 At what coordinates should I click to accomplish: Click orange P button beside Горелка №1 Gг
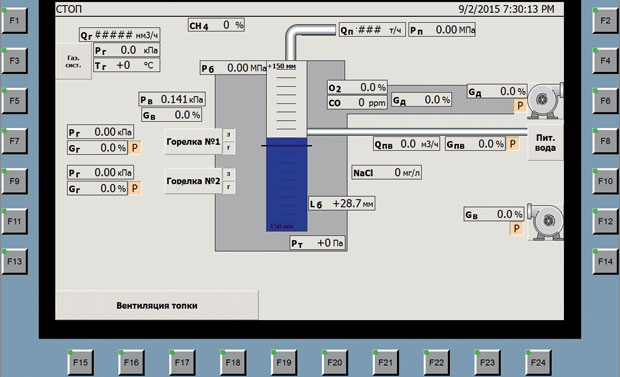click(135, 148)
